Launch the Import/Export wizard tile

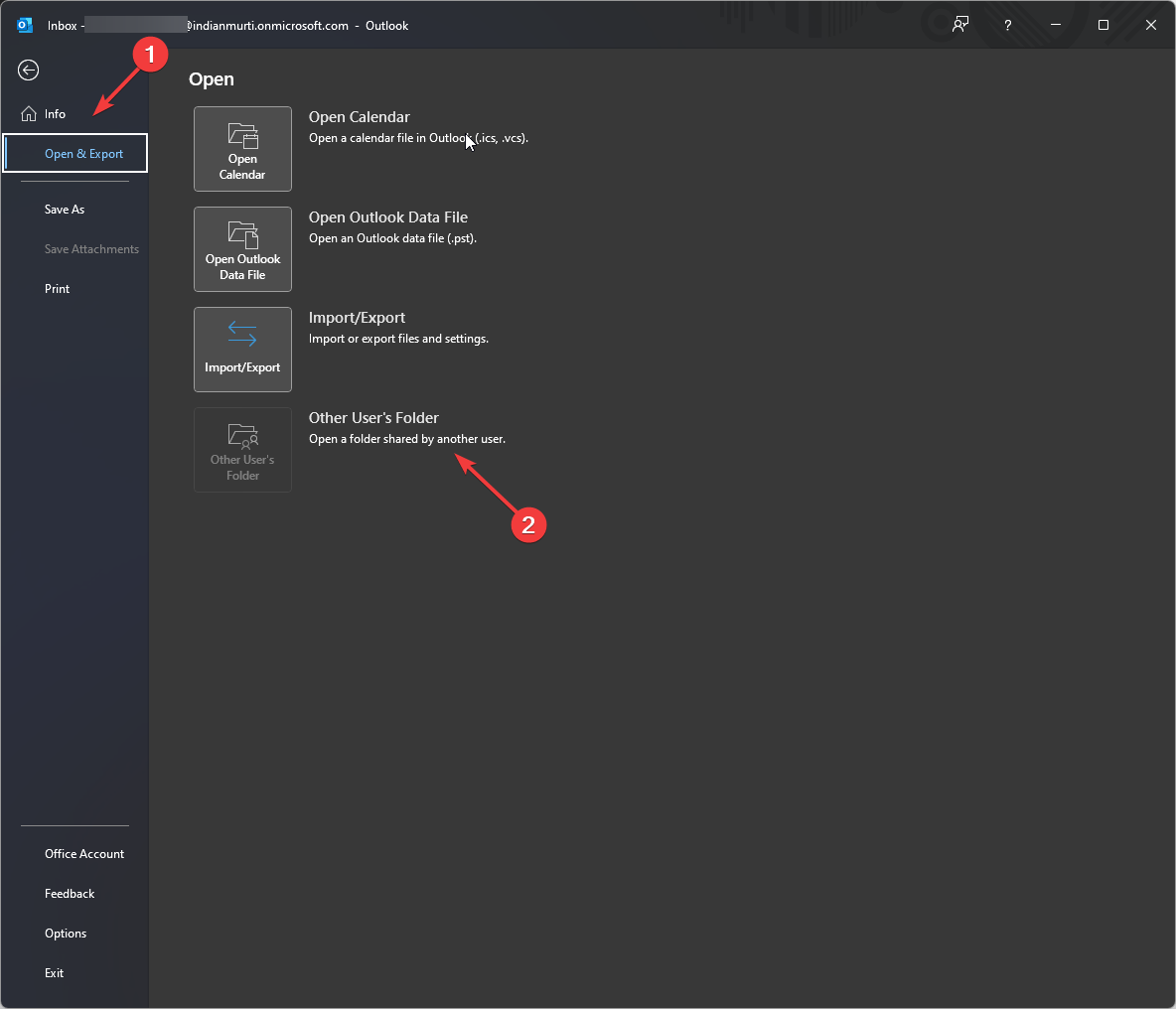(242, 350)
